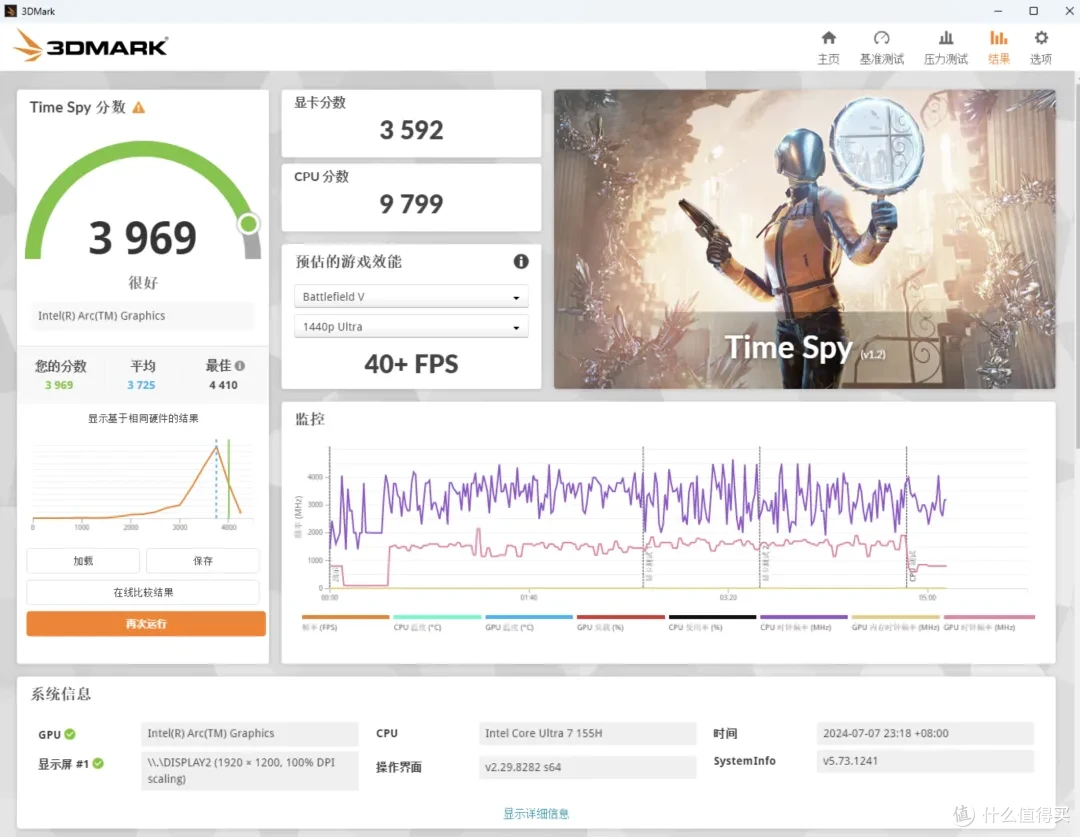Click the green check beside 显示屏 #1

click(98, 763)
